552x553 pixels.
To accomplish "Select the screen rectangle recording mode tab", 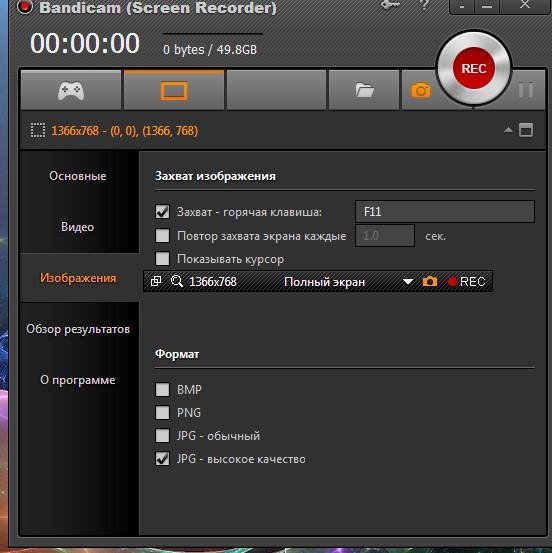I will tap(174, 90).
